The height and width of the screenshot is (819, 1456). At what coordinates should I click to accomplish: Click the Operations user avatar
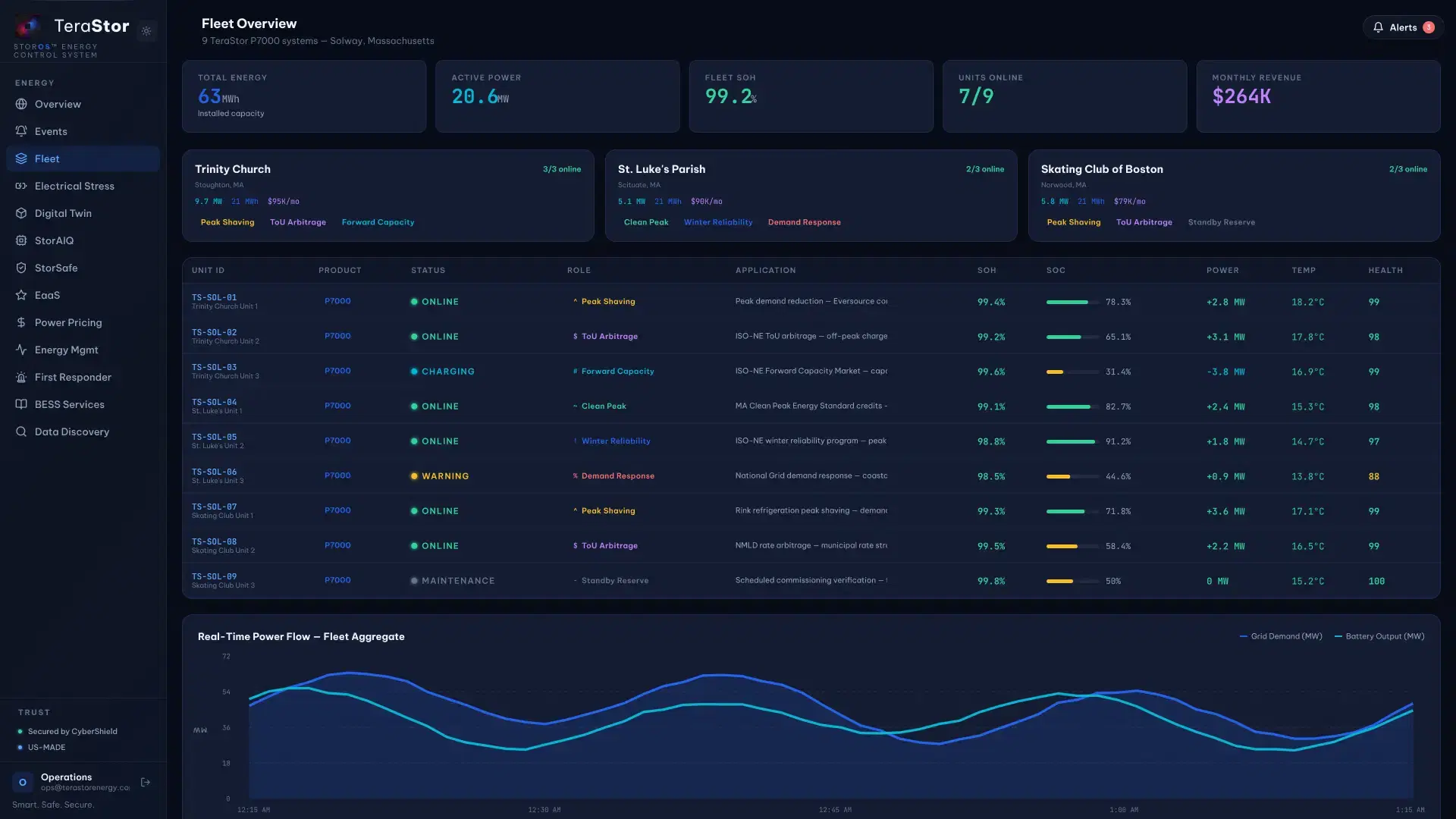pos(23,782)
